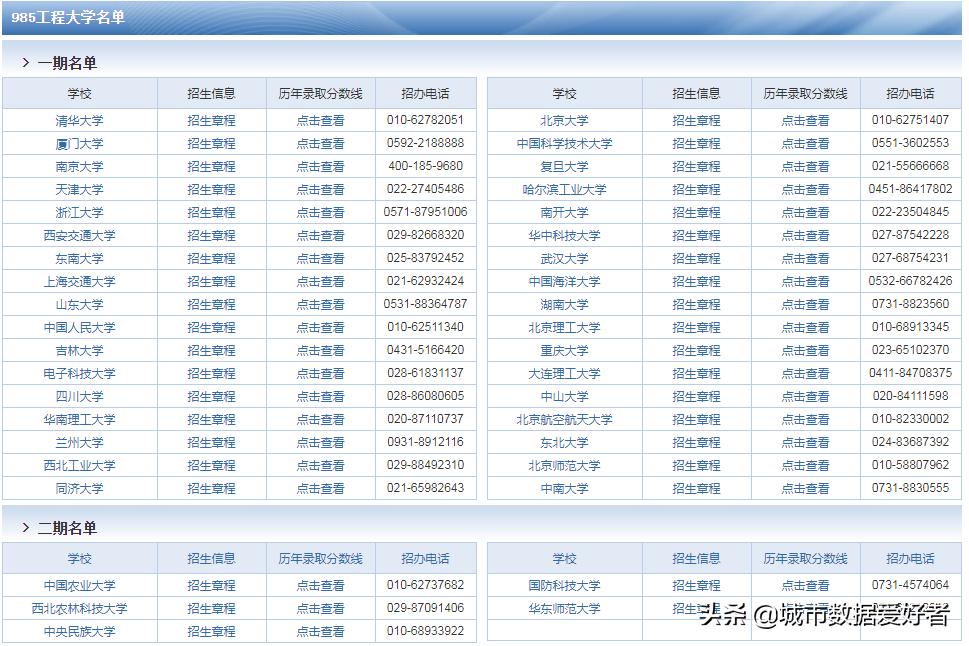
Task: Select the 天津大学 link
Action: (x=80, y=189)
